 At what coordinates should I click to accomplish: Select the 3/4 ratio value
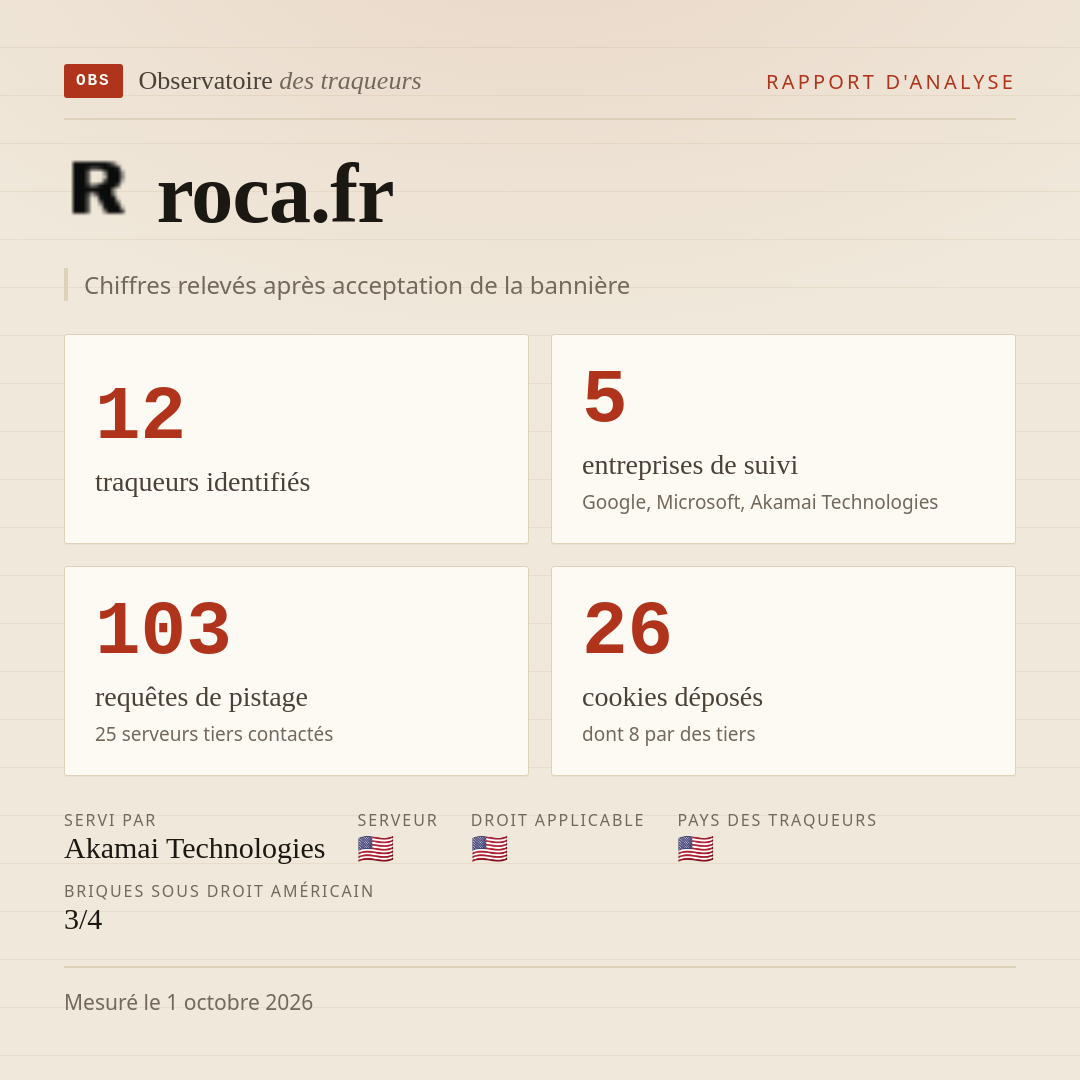pos(83,920)
